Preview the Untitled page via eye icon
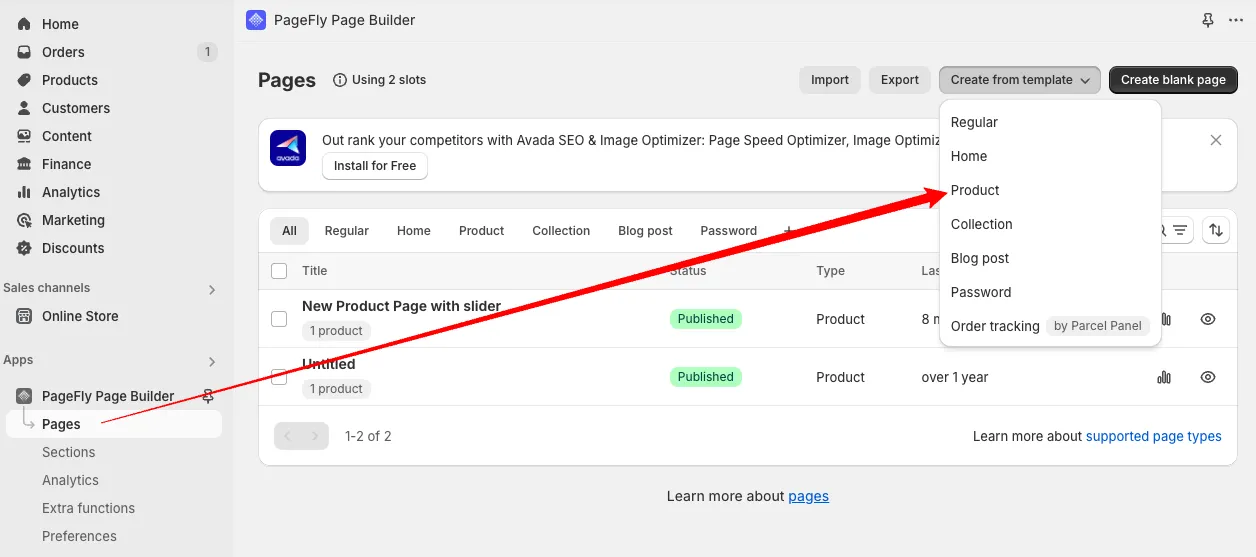This screenshot has height=557, width=1256. [x=1208, y=377]
